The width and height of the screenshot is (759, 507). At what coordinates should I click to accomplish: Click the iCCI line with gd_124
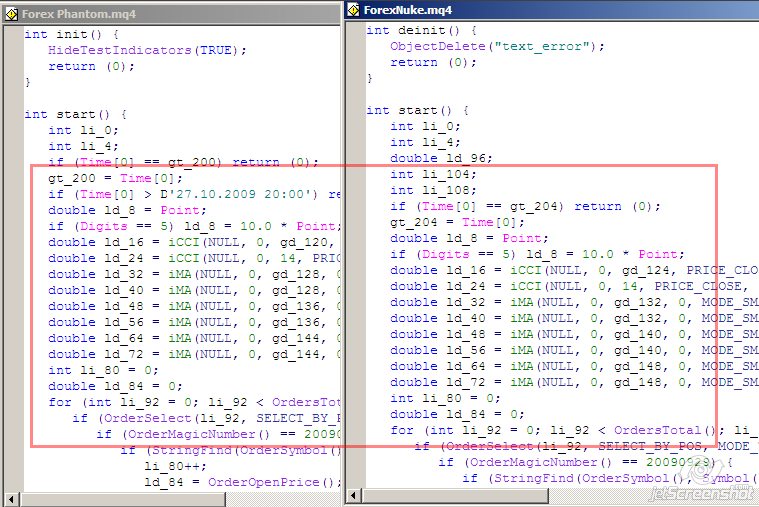[x=575, y=270]
